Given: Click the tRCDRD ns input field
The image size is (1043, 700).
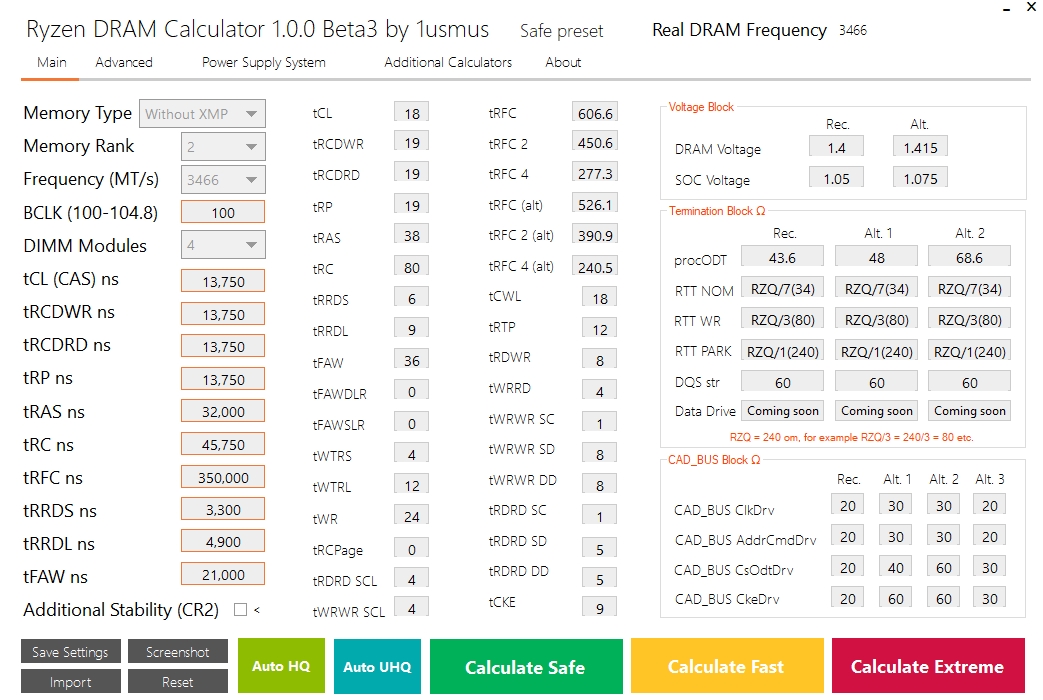Looking at the screenshot, I should (x=223, y=347).
